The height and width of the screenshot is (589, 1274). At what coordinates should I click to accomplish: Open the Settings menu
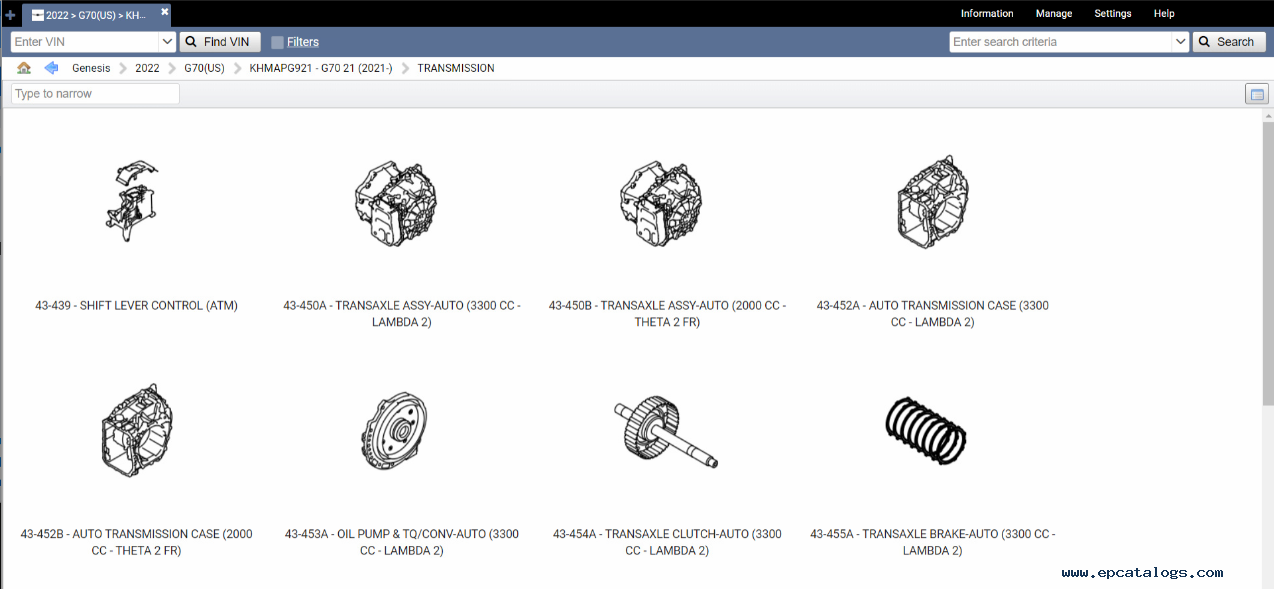click(x=1112, y=14)
